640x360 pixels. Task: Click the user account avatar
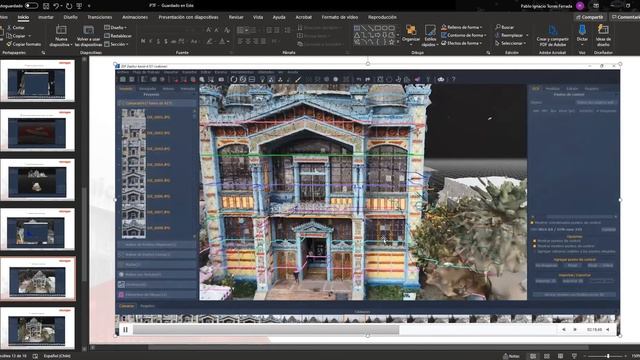(x=580, y=6)
